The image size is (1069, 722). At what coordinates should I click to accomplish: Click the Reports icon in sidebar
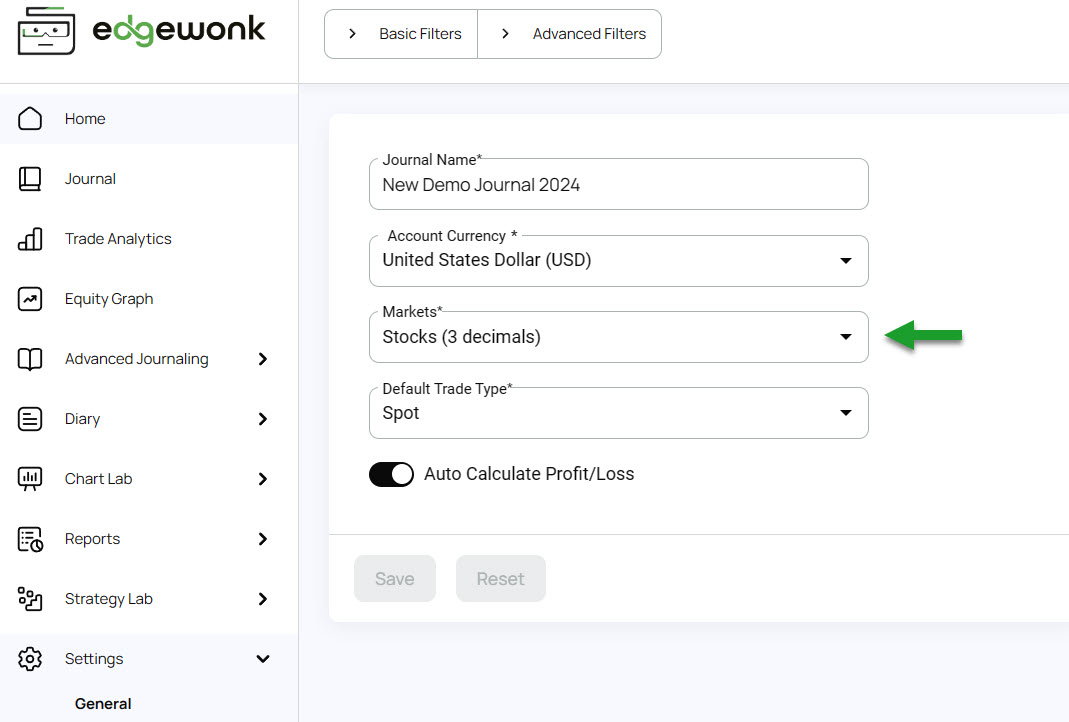(30, 539)
